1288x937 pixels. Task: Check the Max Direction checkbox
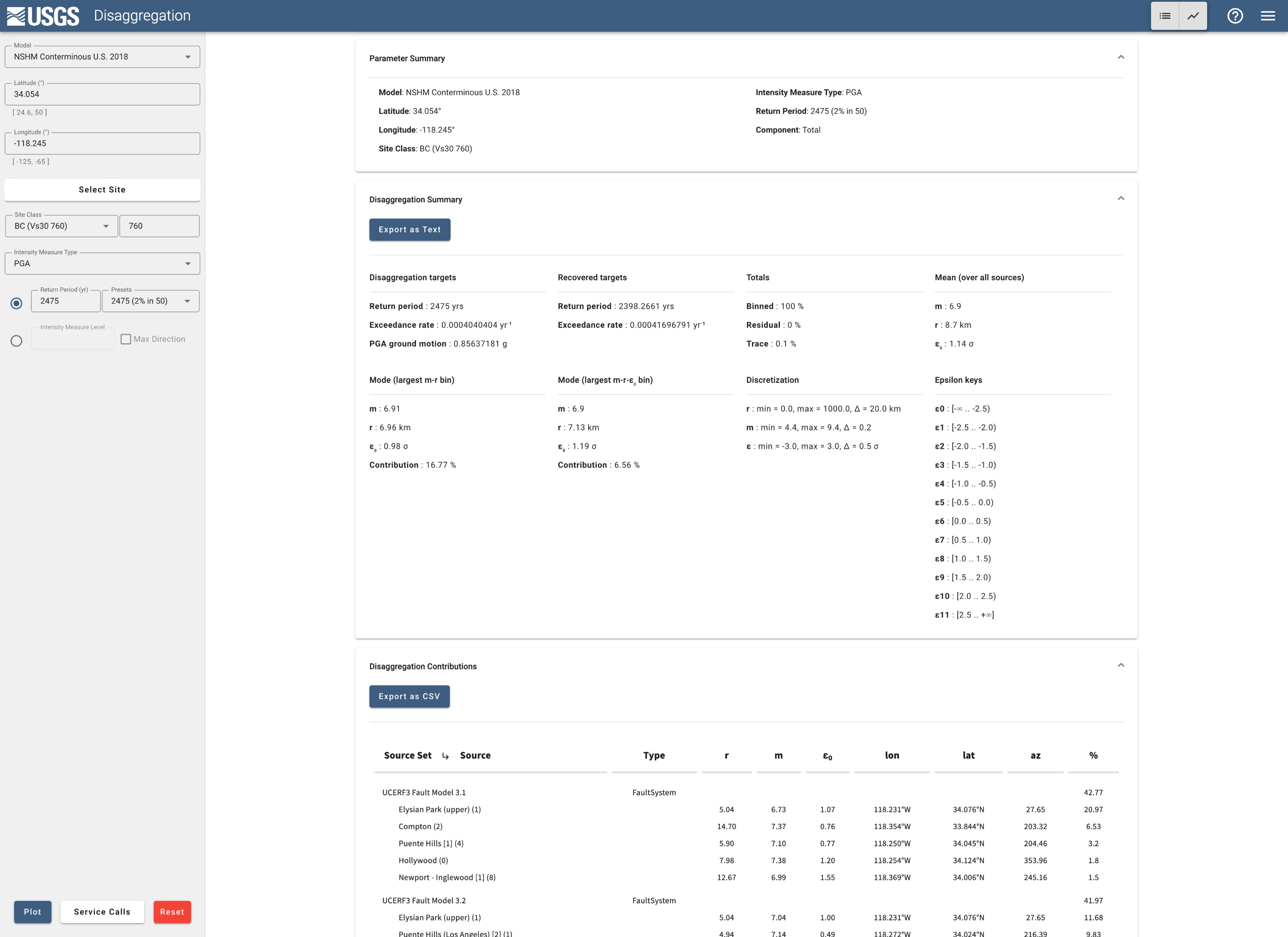[126, 339]
